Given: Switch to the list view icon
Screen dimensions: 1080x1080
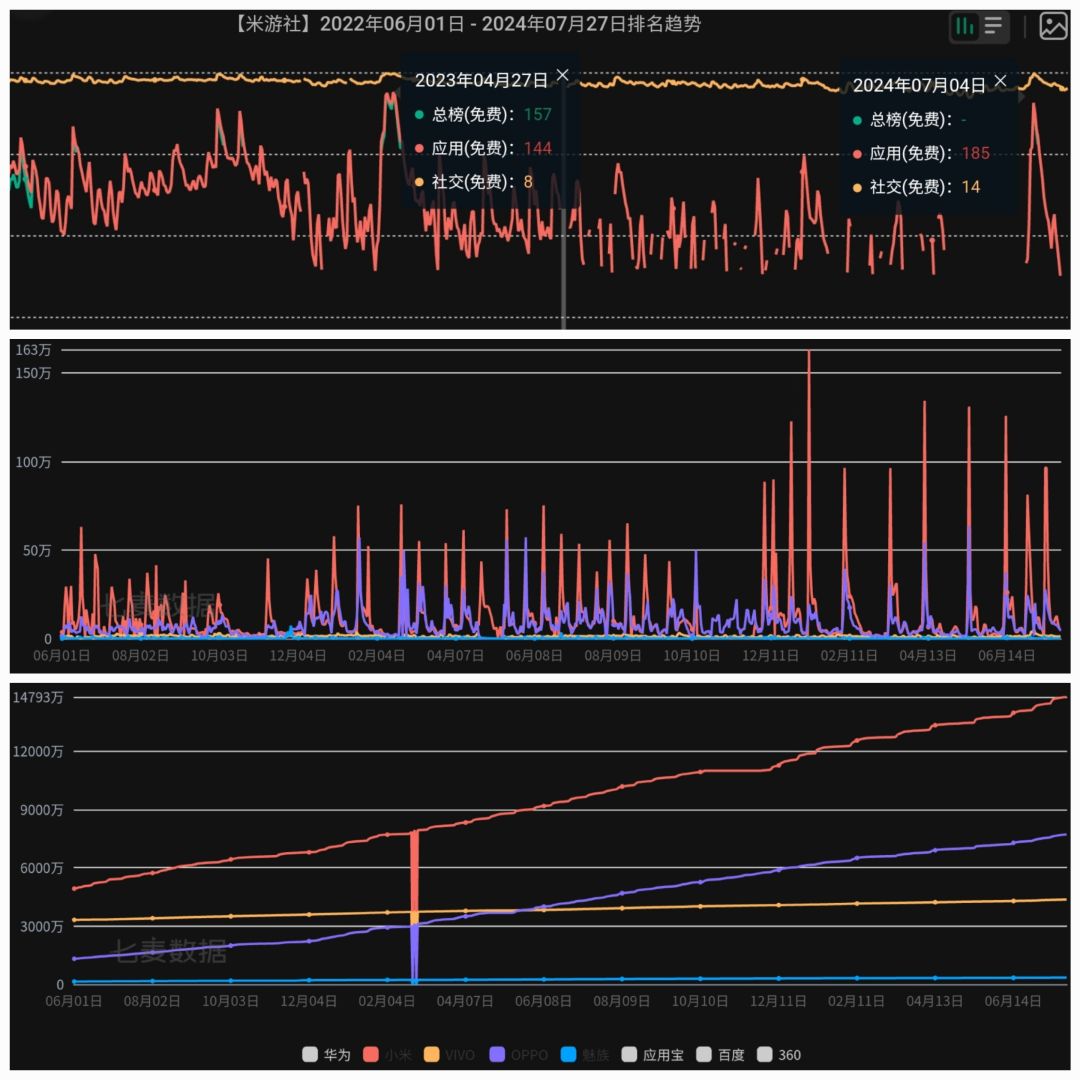Looking at the screenshot, I should pyautogui.click(x=993, y=27).
